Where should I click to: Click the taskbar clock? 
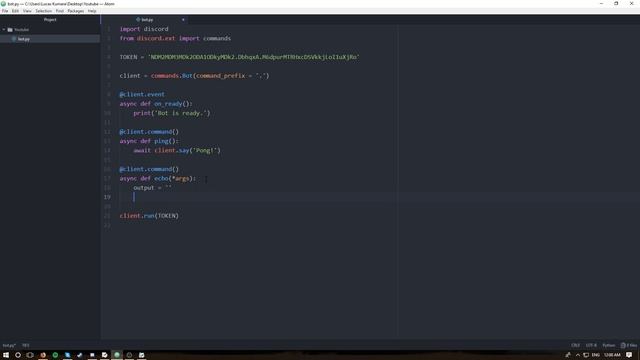[612, 355]
